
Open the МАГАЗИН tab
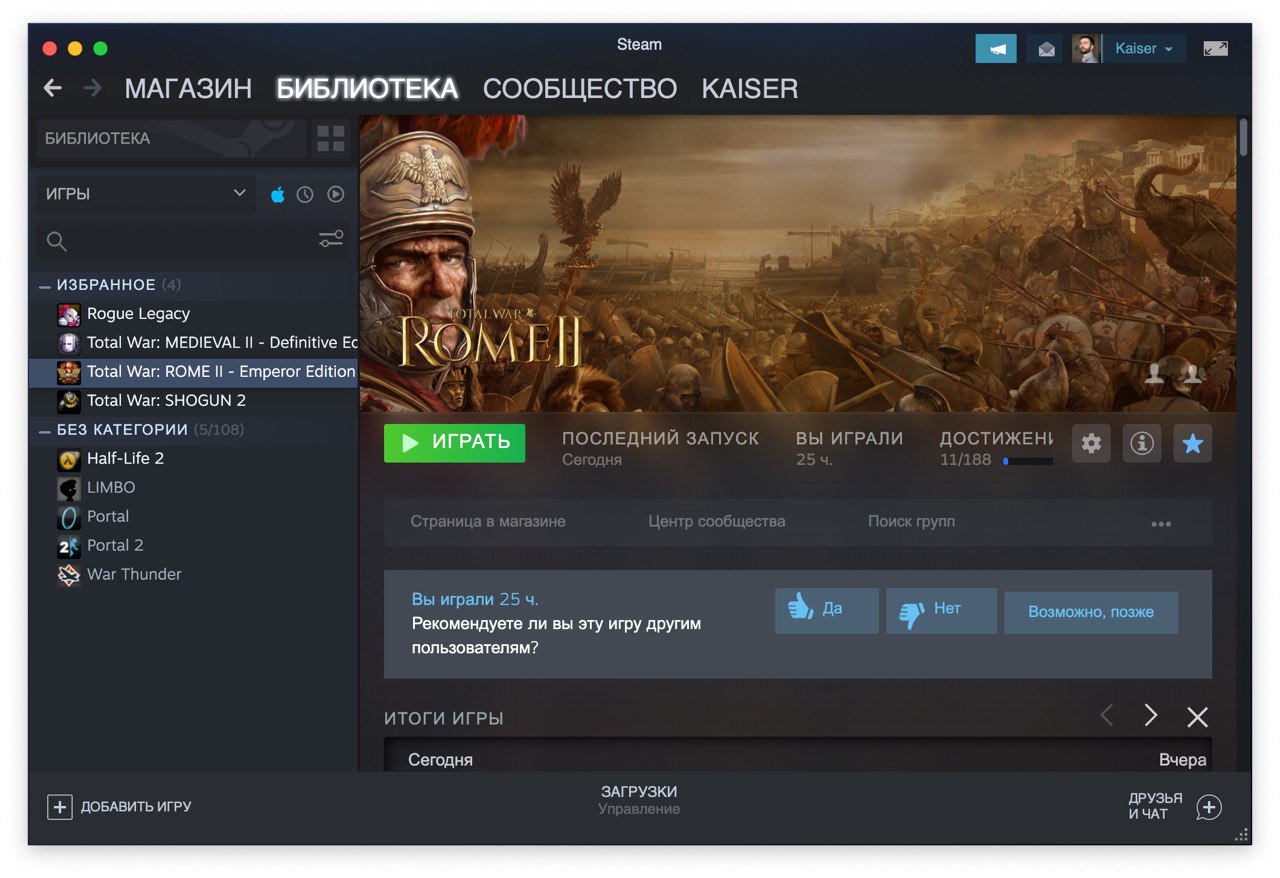[188, 89]
